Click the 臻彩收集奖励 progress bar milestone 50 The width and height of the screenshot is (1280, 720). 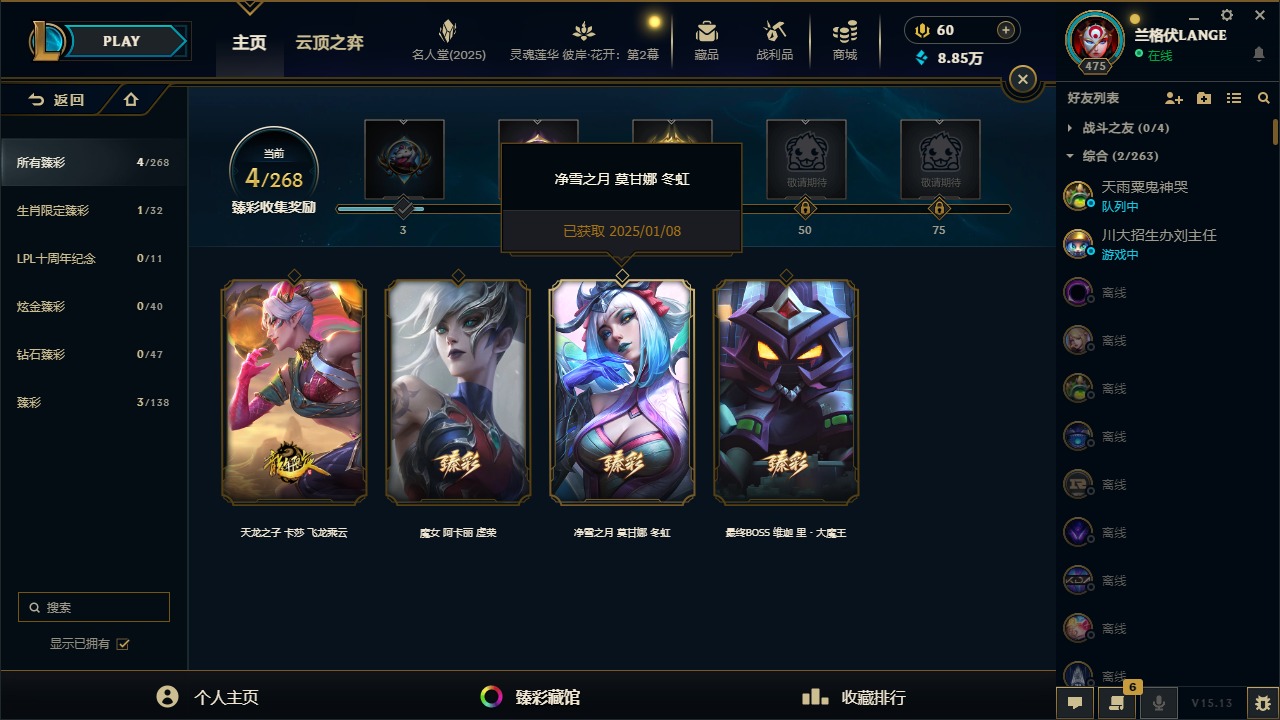click(805, 209)
